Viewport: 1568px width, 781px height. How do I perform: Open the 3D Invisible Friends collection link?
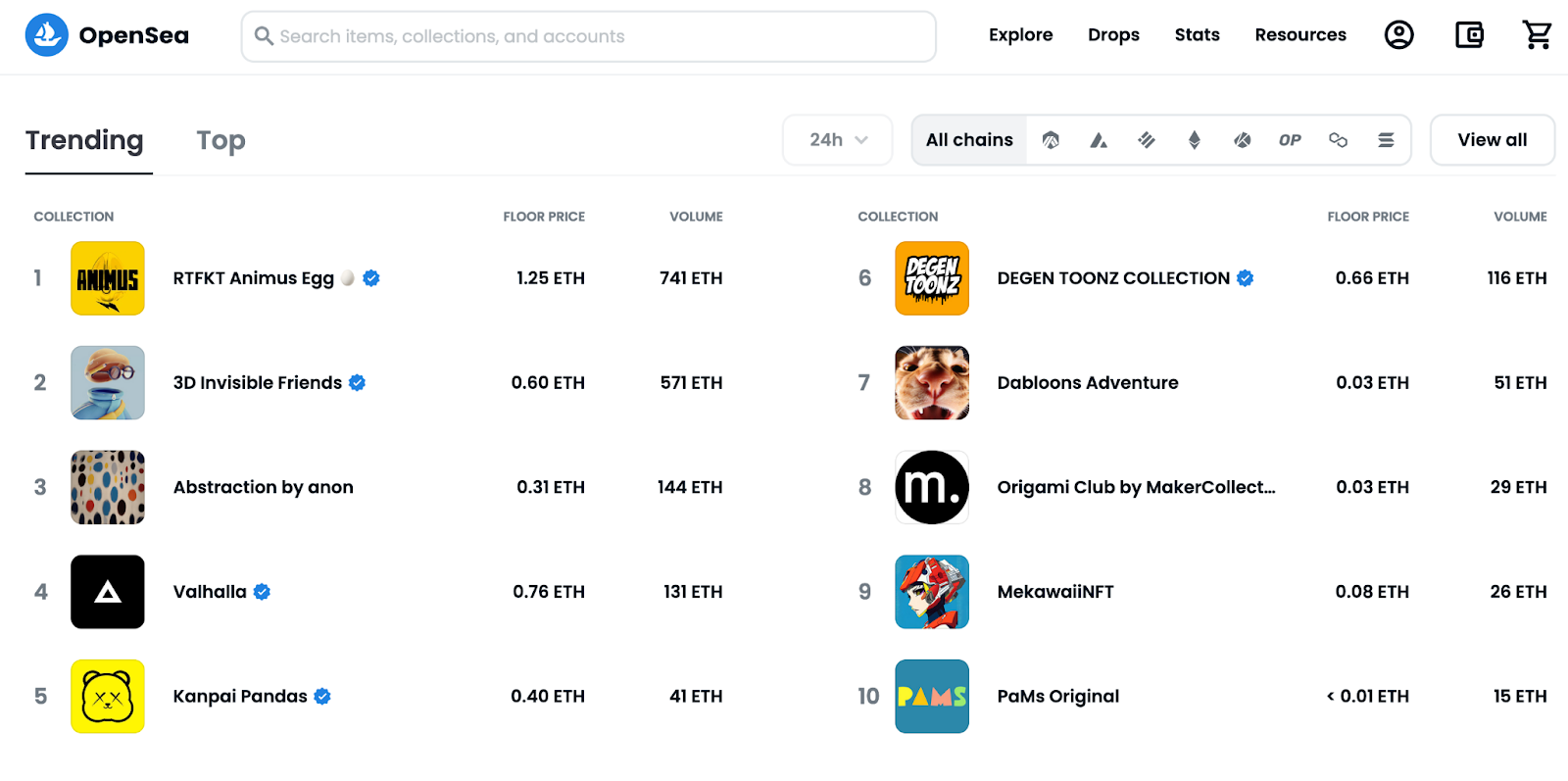pos(257,383)
